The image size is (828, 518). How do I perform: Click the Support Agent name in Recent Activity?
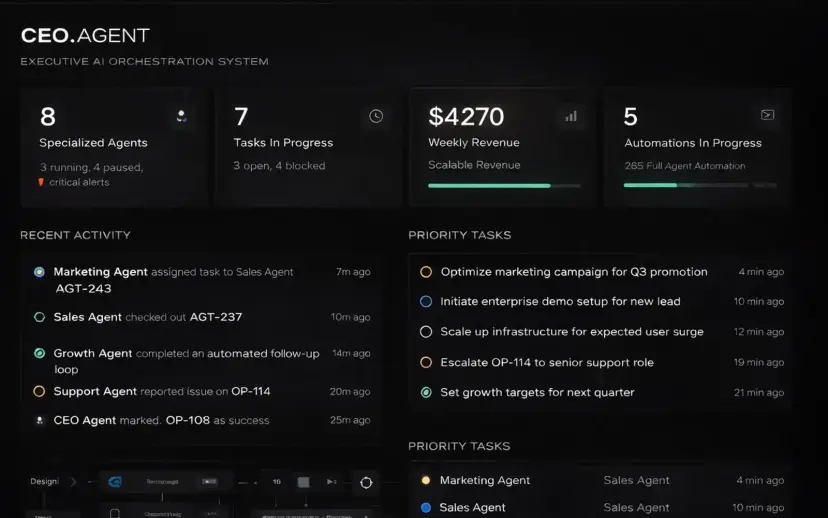(95, 391)
